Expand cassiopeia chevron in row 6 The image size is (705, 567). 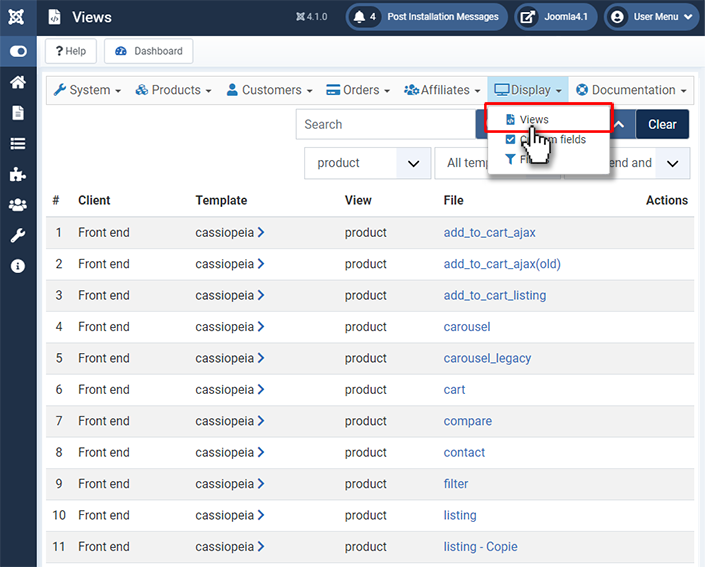261,389
